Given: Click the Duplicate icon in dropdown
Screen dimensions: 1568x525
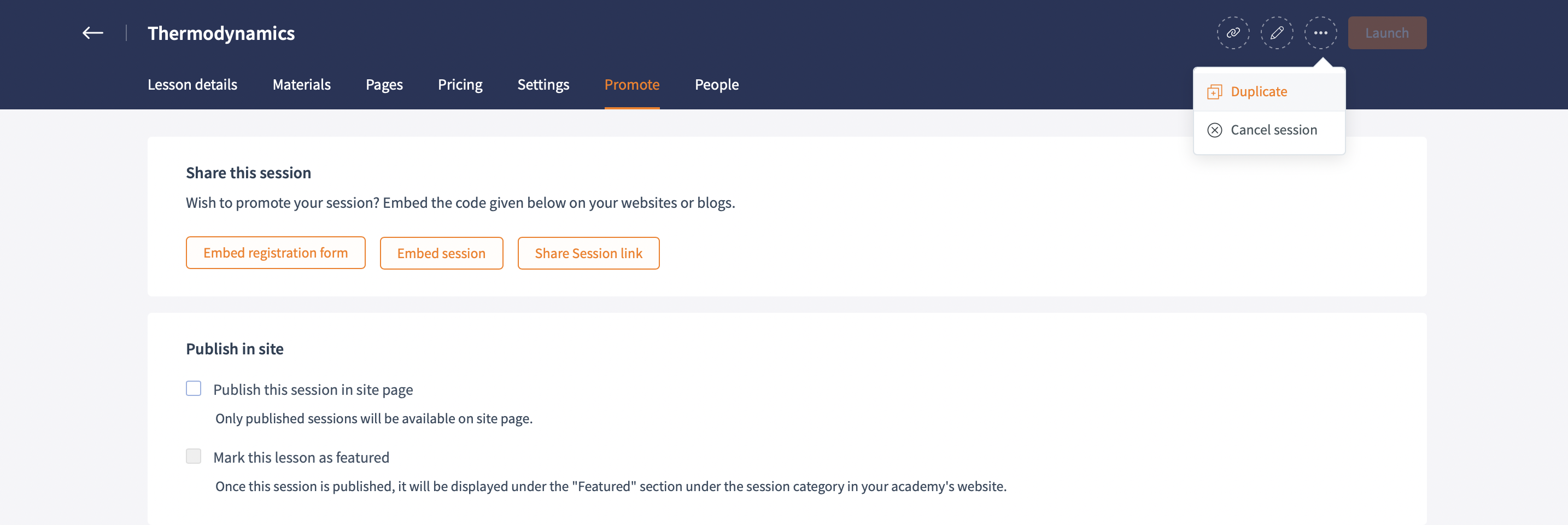Looking at the screenshot, I should click(x=1214, y=92).
